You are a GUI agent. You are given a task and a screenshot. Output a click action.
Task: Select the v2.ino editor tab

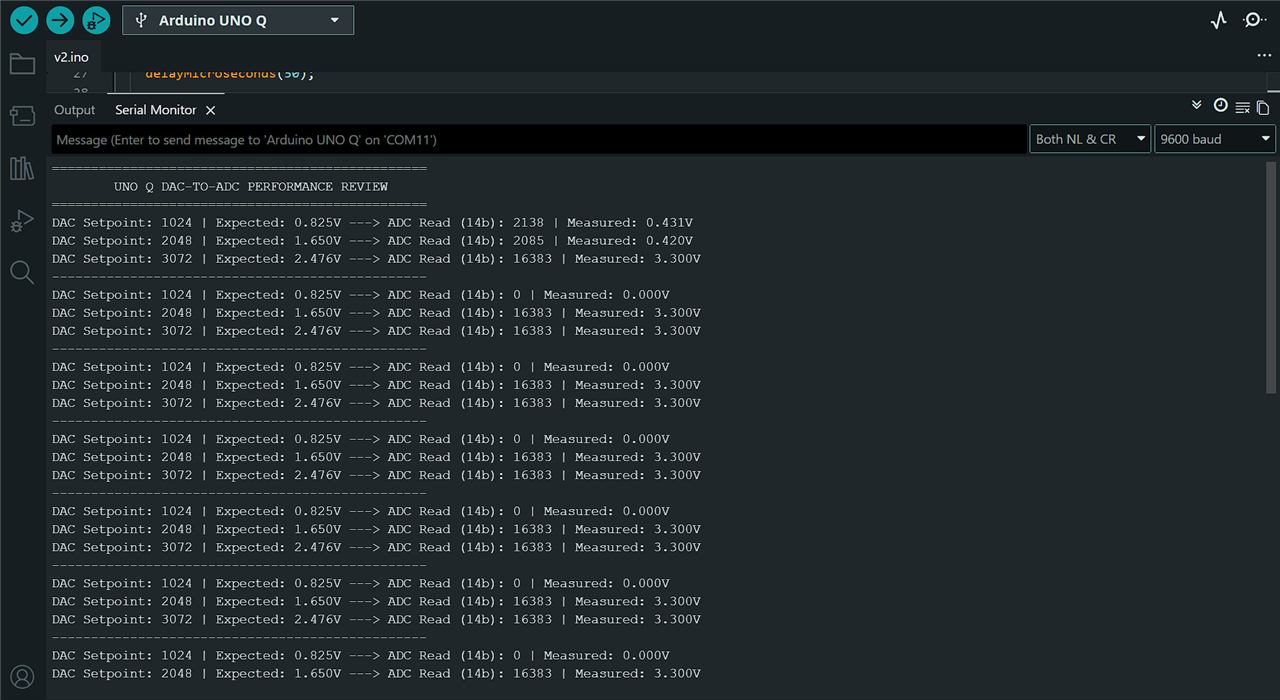click(x=71, y=57)
